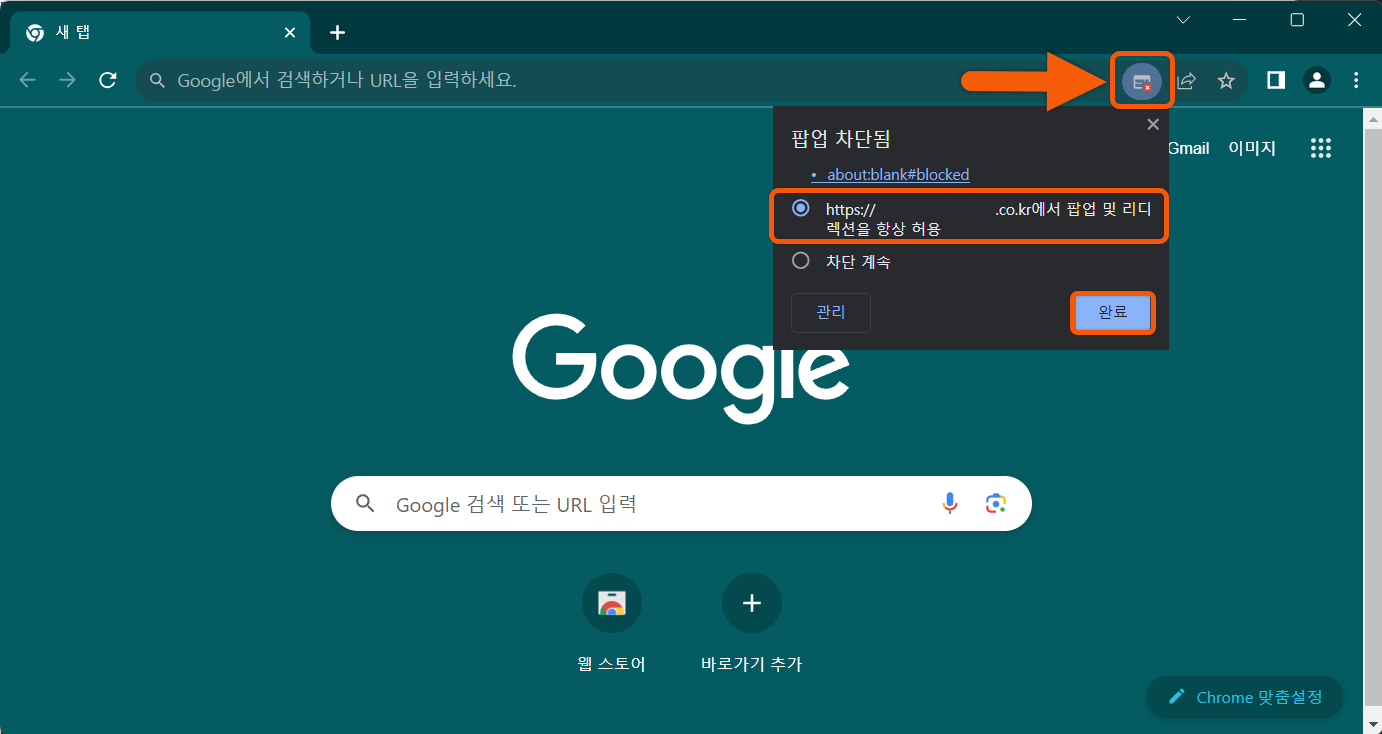Viewport: 1382px width, 734px height.
Task: Confirm with the 완료 button
Action: click(x=1113, y=312)
